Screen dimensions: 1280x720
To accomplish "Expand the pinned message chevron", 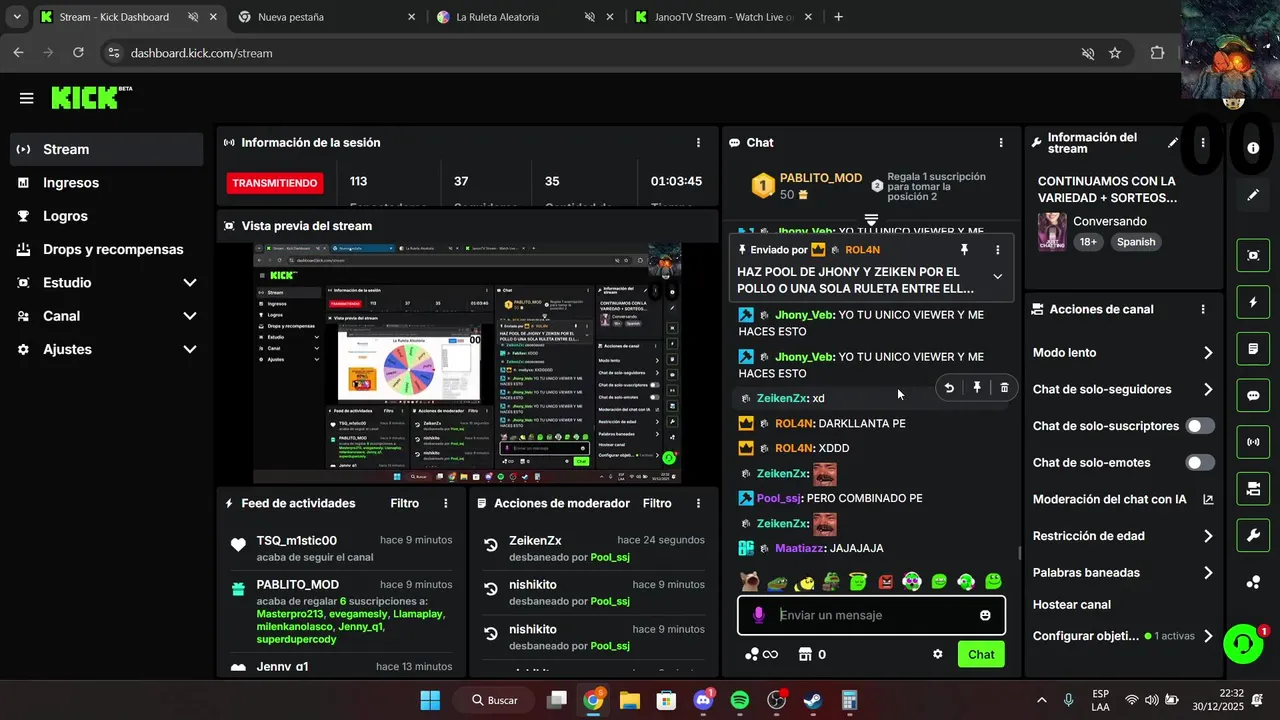I will [x=997, y=276].
